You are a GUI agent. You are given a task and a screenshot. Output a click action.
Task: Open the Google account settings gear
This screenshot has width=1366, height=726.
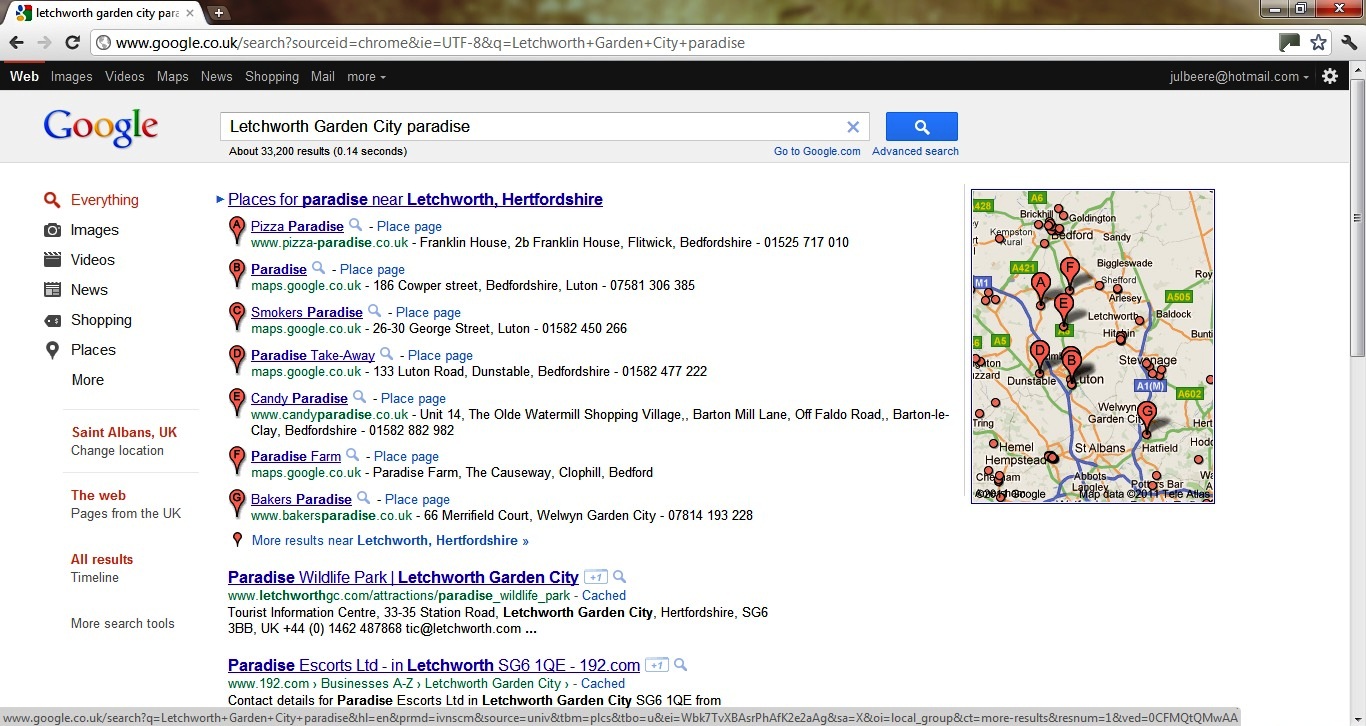coord(1330,76)
